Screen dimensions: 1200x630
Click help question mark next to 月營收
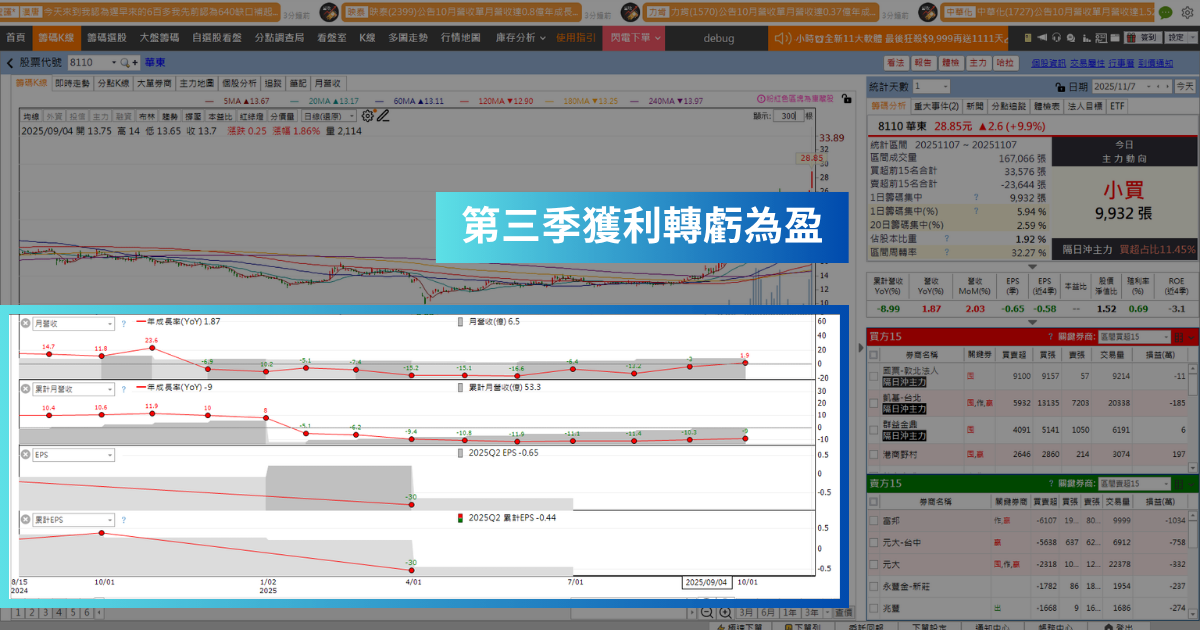coord(124,324)
